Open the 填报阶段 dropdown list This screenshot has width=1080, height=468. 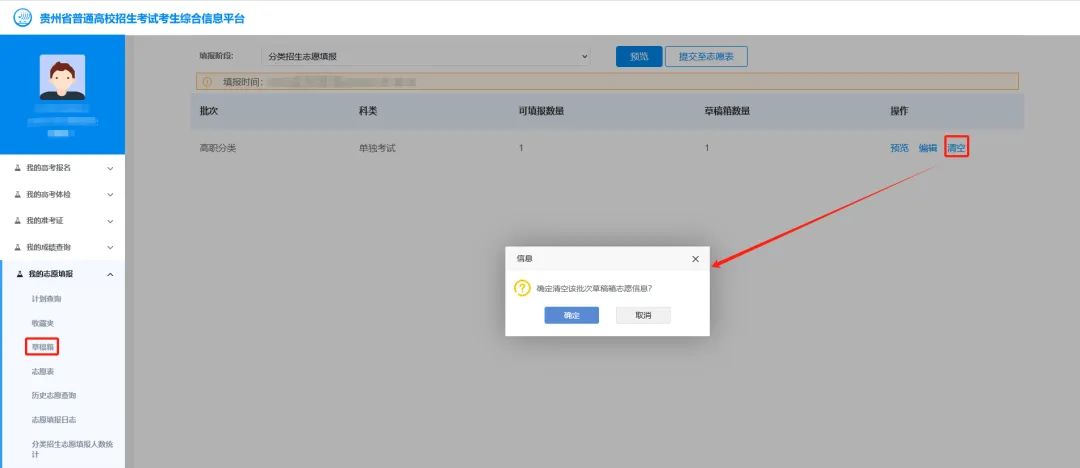[426, 57]
